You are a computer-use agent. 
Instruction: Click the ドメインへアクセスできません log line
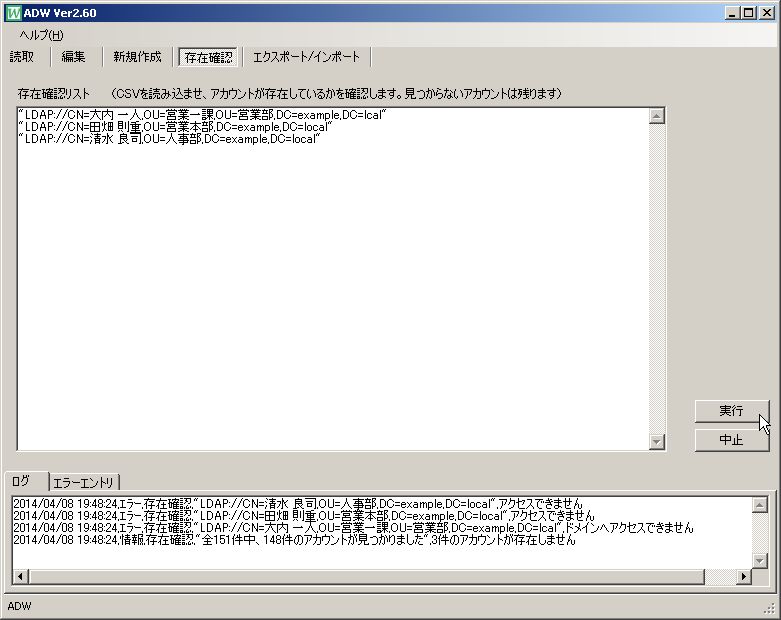point(353,527)
